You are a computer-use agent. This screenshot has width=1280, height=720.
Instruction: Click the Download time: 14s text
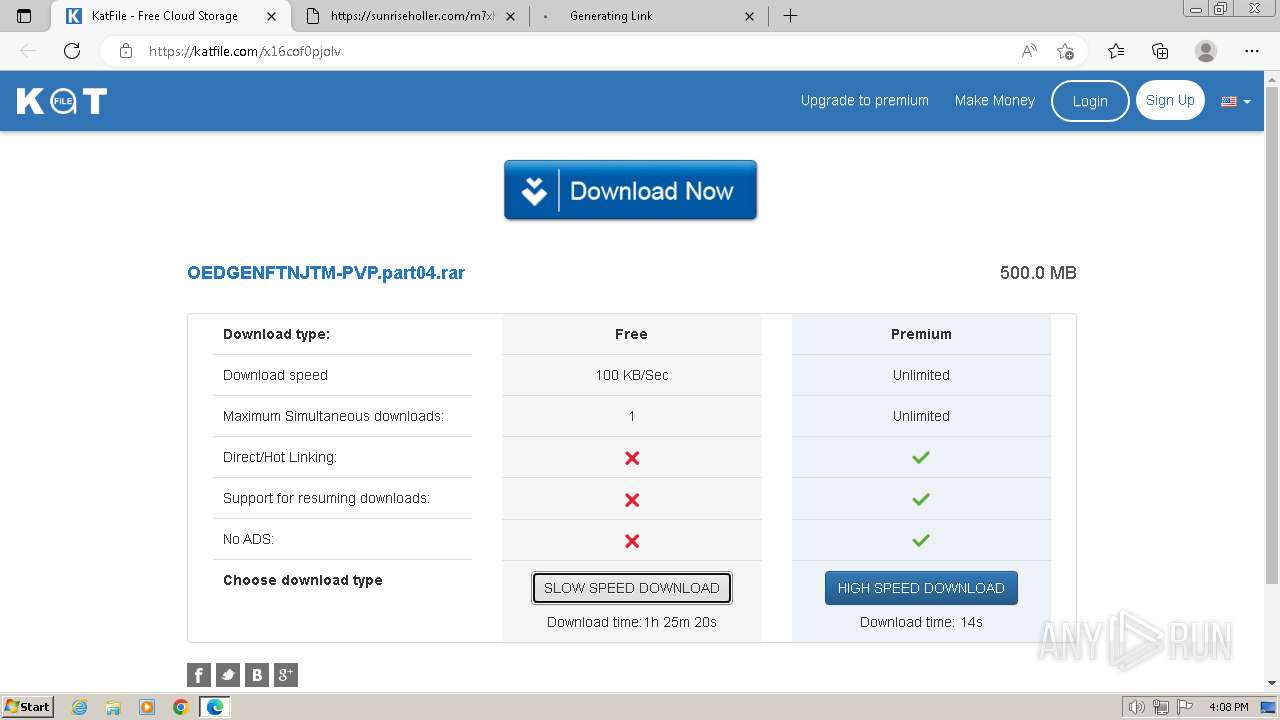click(x=921, y=622)
